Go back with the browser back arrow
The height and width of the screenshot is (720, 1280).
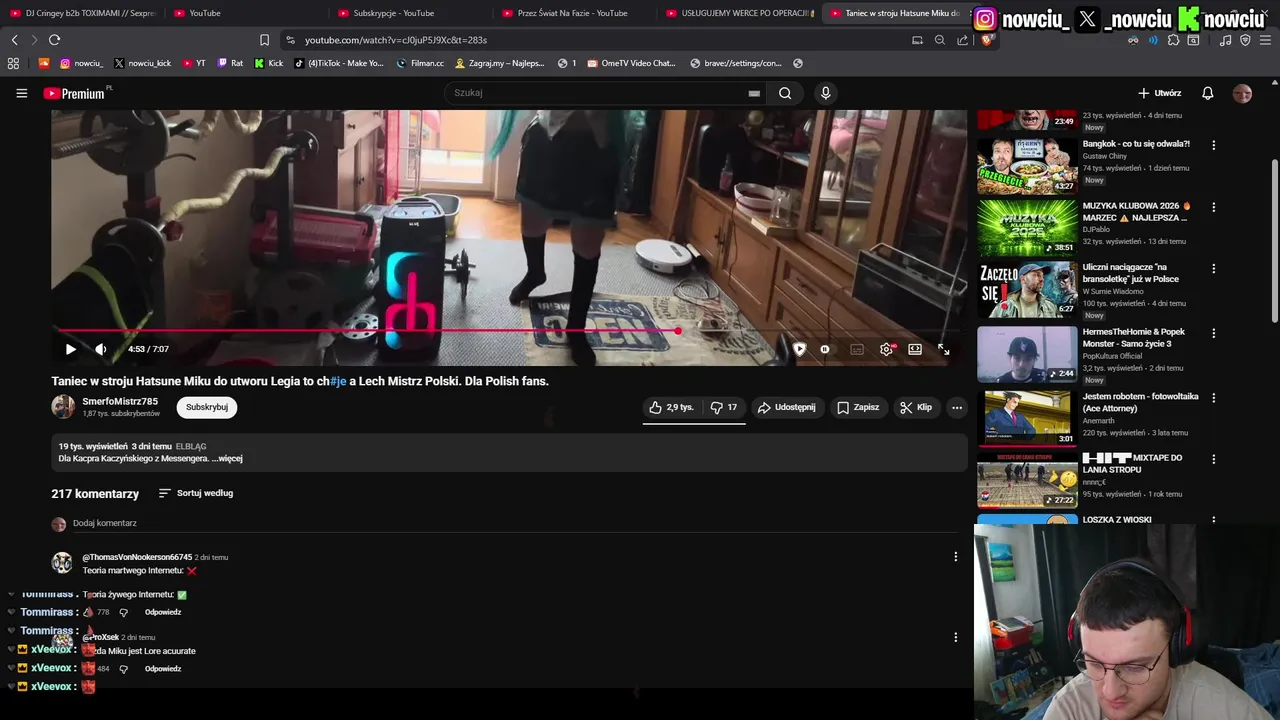[14, 40]
